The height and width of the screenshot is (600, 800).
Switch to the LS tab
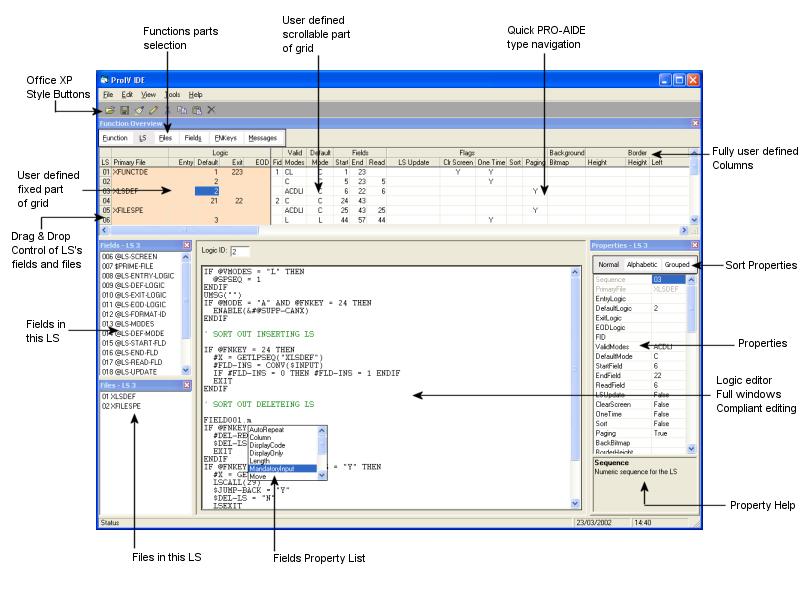pos(142,138)
